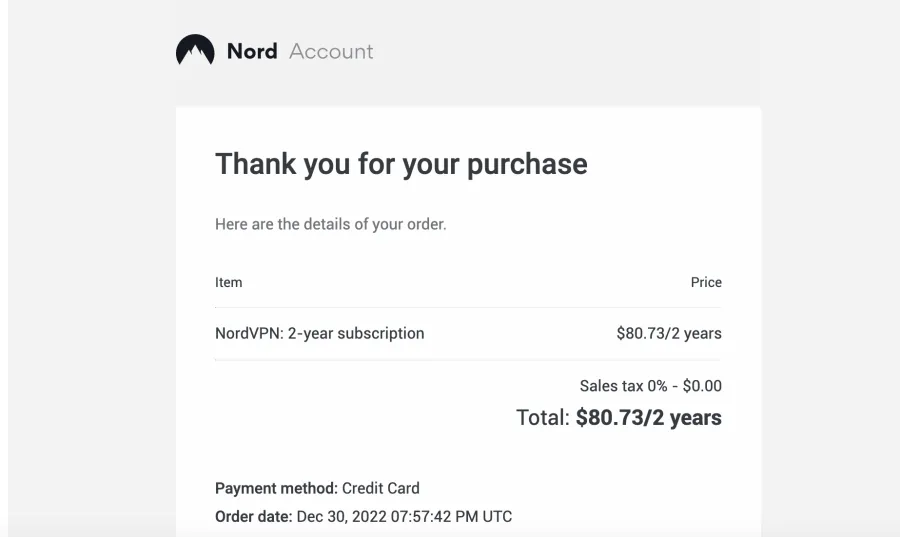Click the Order date label
Image resolution: width=900 pixels, height=537 pixels.
(254, 516)
